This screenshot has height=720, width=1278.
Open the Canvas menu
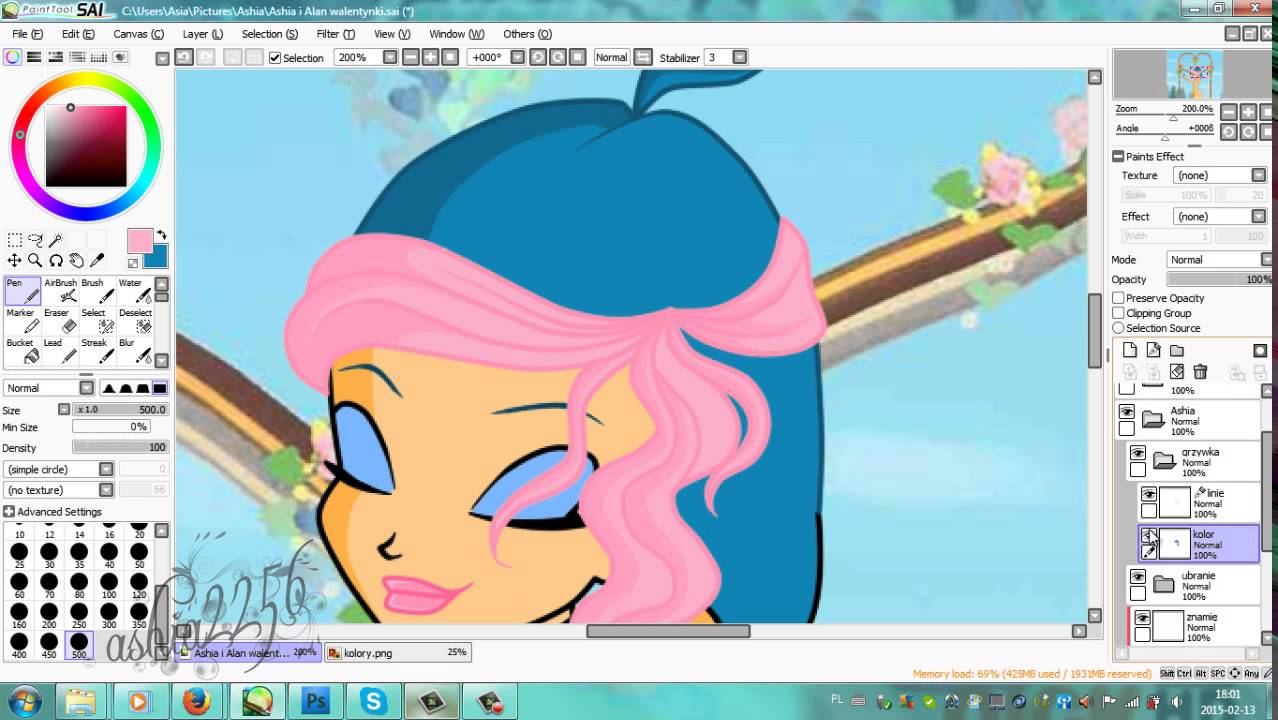tap(138, 34)
